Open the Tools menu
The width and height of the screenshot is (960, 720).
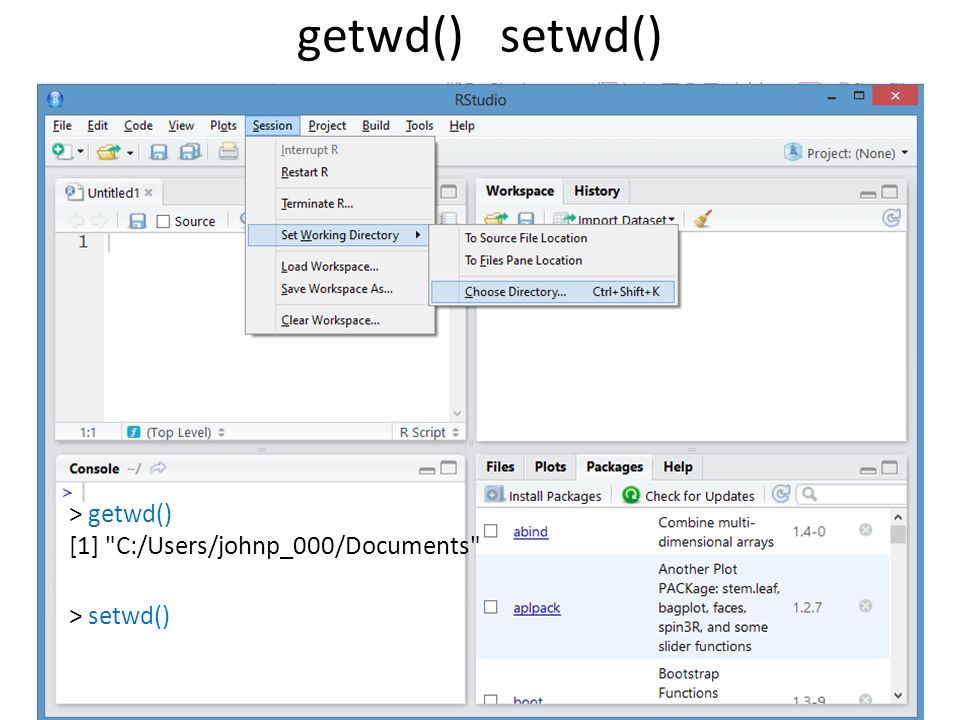point(419,126)
